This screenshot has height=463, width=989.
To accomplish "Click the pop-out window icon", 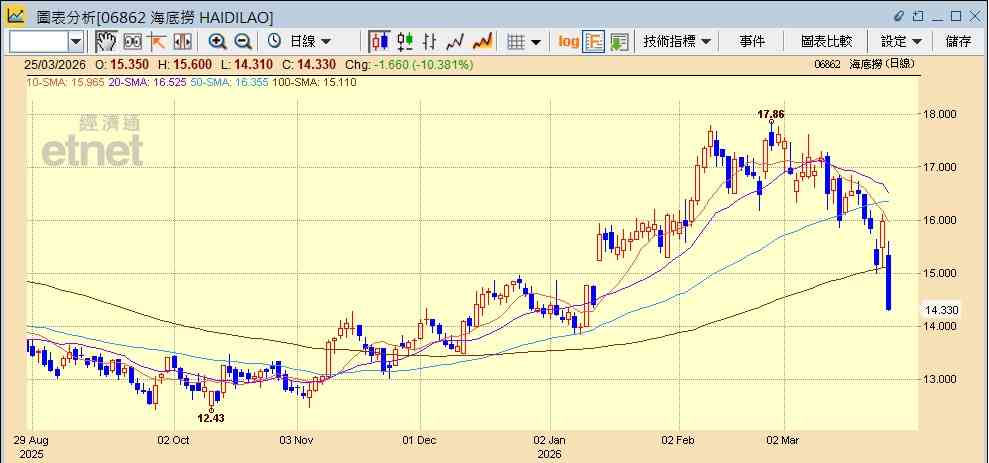I will [x=918, y=16].
